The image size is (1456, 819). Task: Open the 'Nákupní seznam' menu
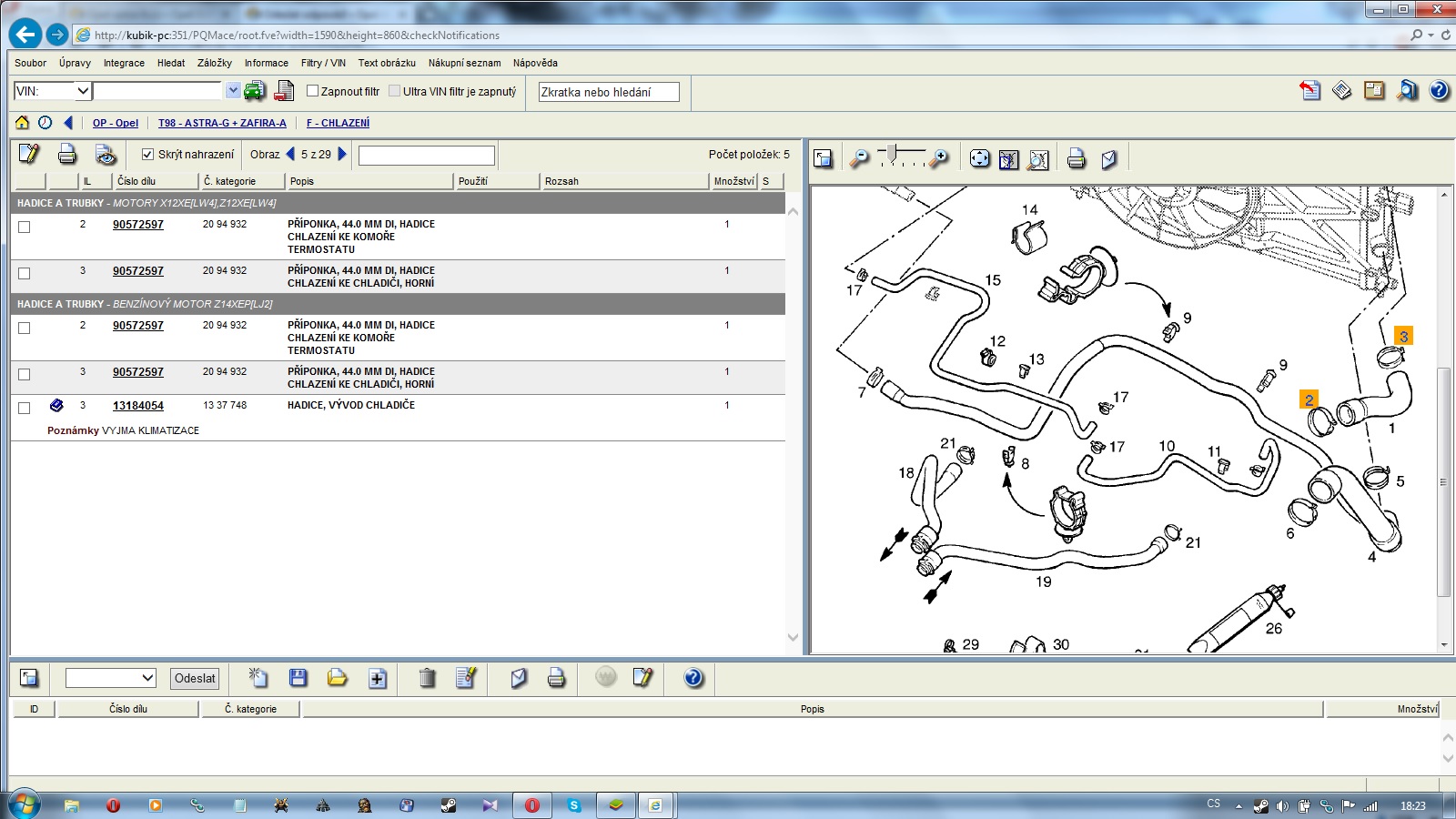coord(464,63)
